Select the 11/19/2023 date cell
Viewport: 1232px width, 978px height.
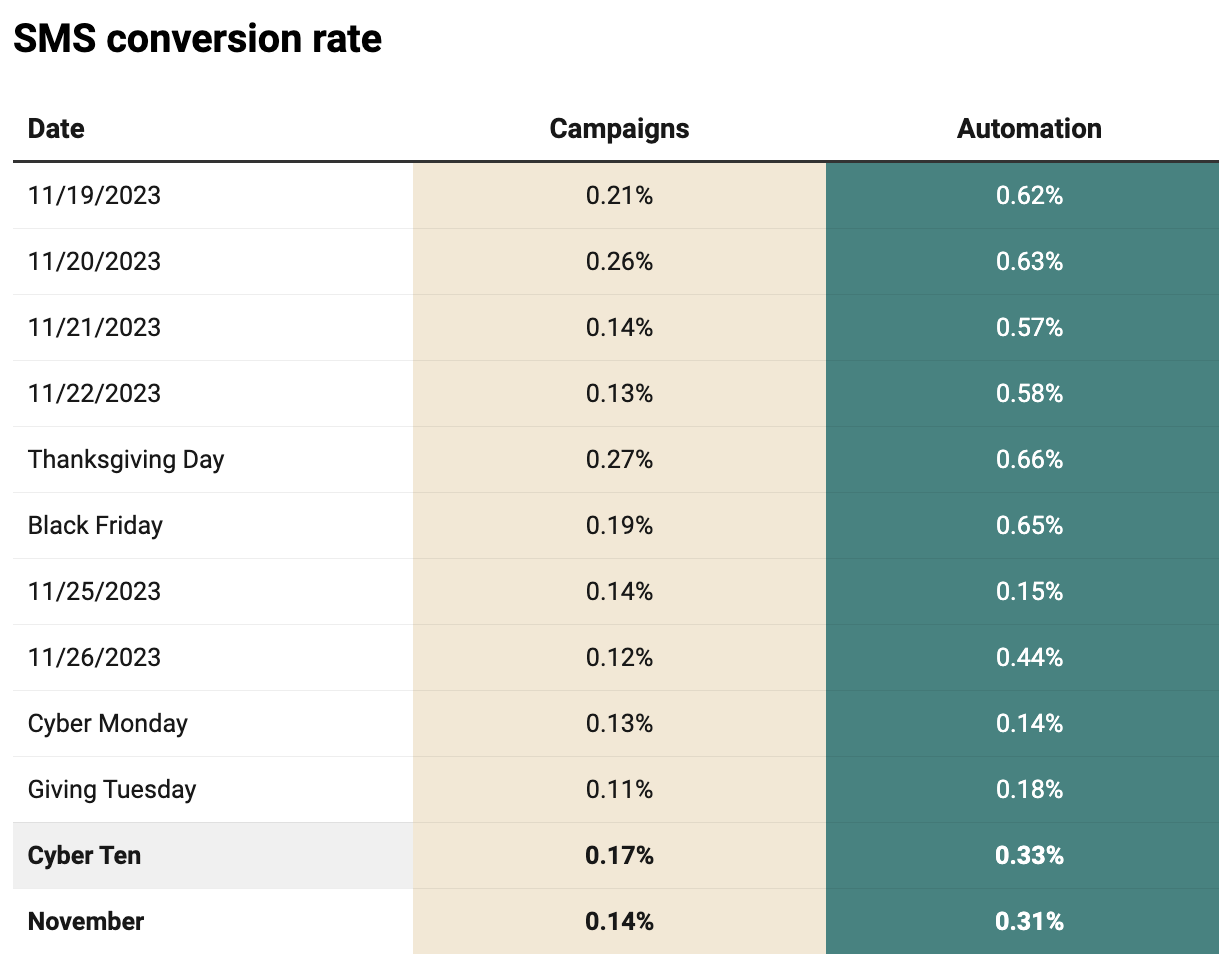(x=94, y=195)
